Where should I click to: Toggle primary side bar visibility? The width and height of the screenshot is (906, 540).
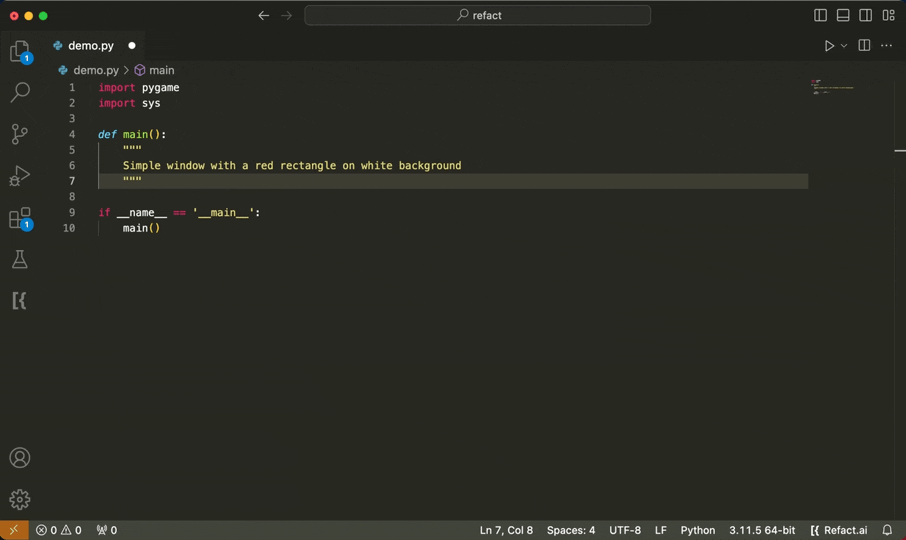coord(820,16)
